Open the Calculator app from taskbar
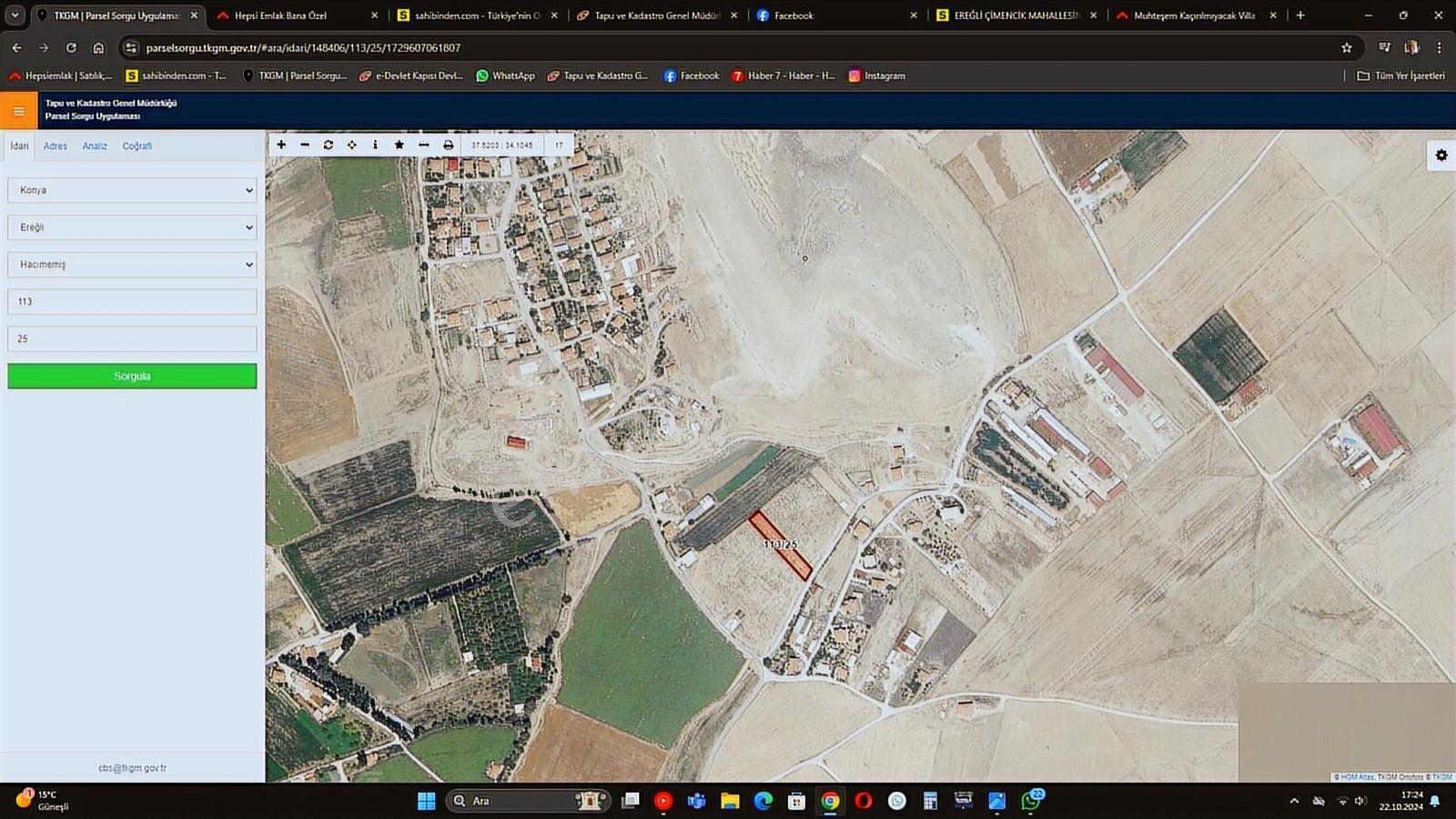The height and width of the screenshot is (819, 1456). (x=930, y=801)
